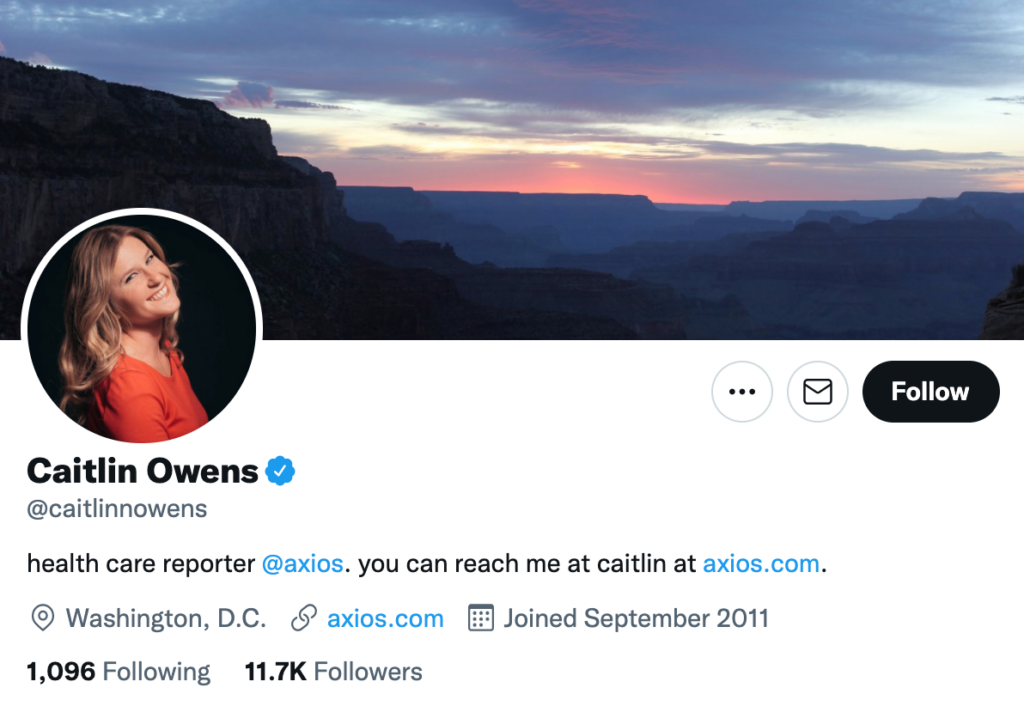Click the location pin icon
The height and width of the screenshot is (706, 1024).
[42, 618]
